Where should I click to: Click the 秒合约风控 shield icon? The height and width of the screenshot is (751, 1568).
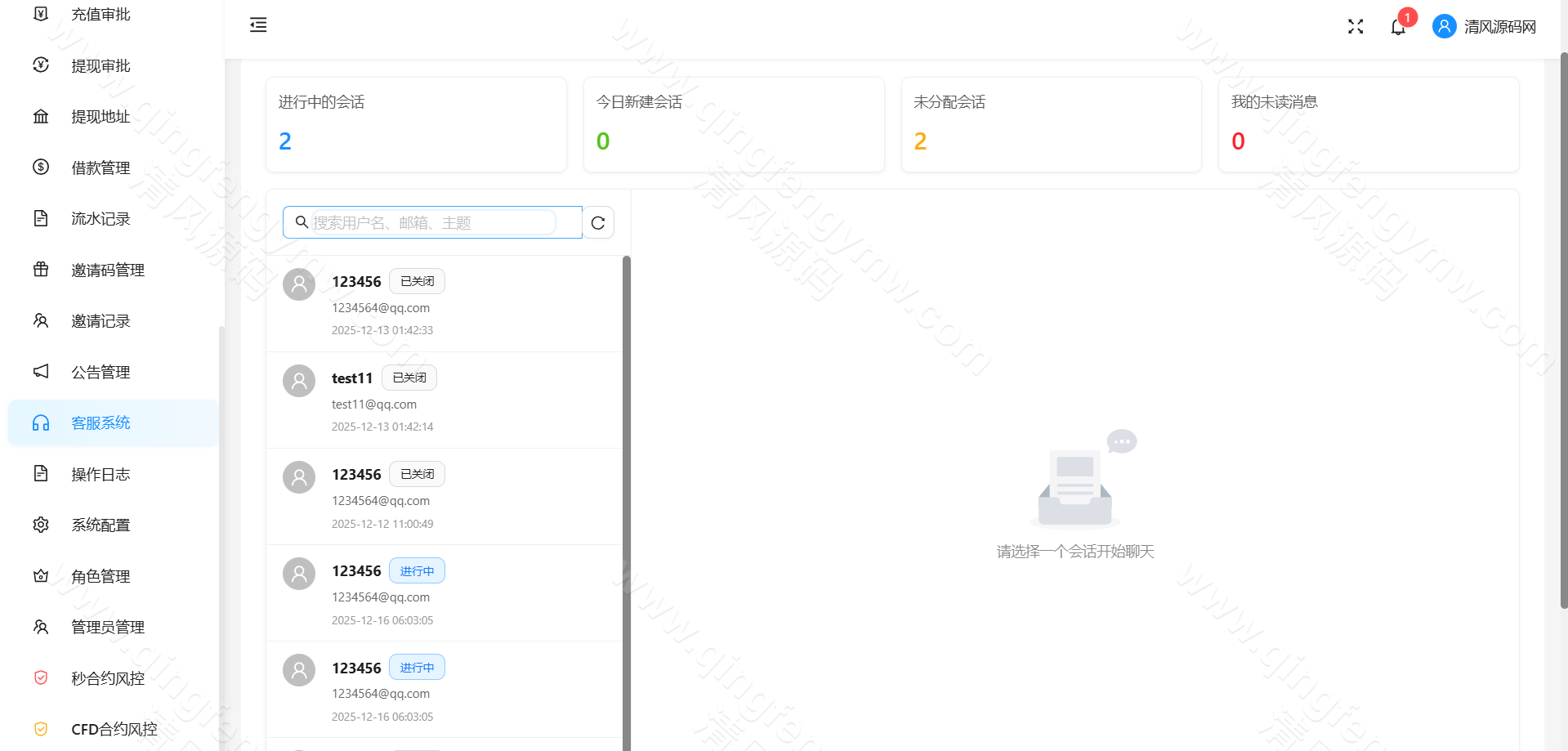coord(41,677)
